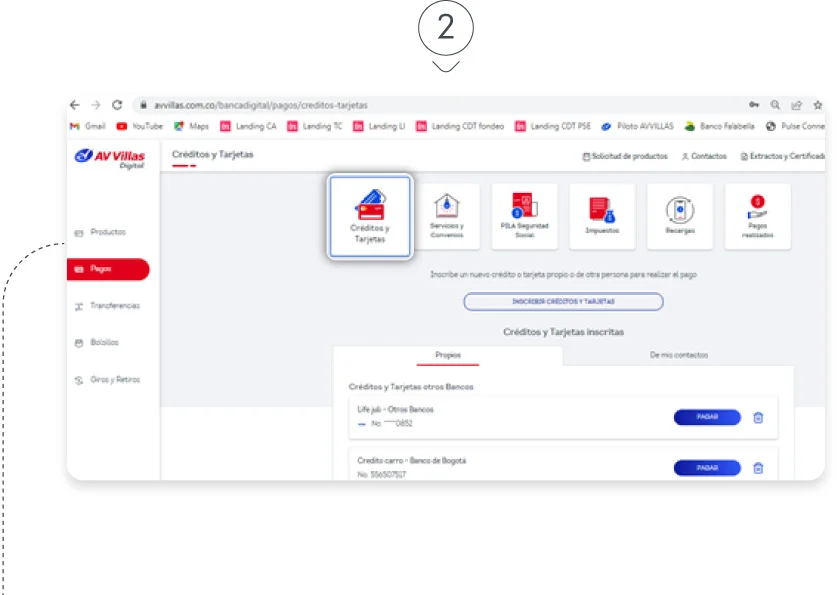Viewport: 837px width, 595px height.
Task: Open PILA Seguridad Social payments
Action: point(525,216)
